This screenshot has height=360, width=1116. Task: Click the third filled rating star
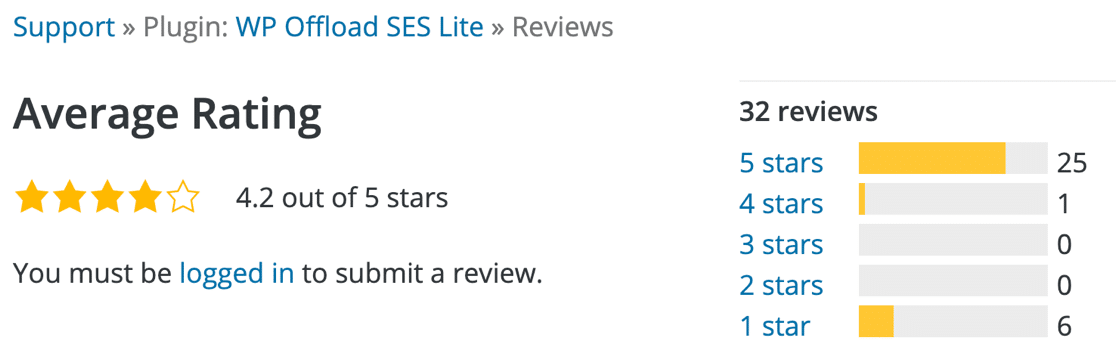click(x=107, y=197)
